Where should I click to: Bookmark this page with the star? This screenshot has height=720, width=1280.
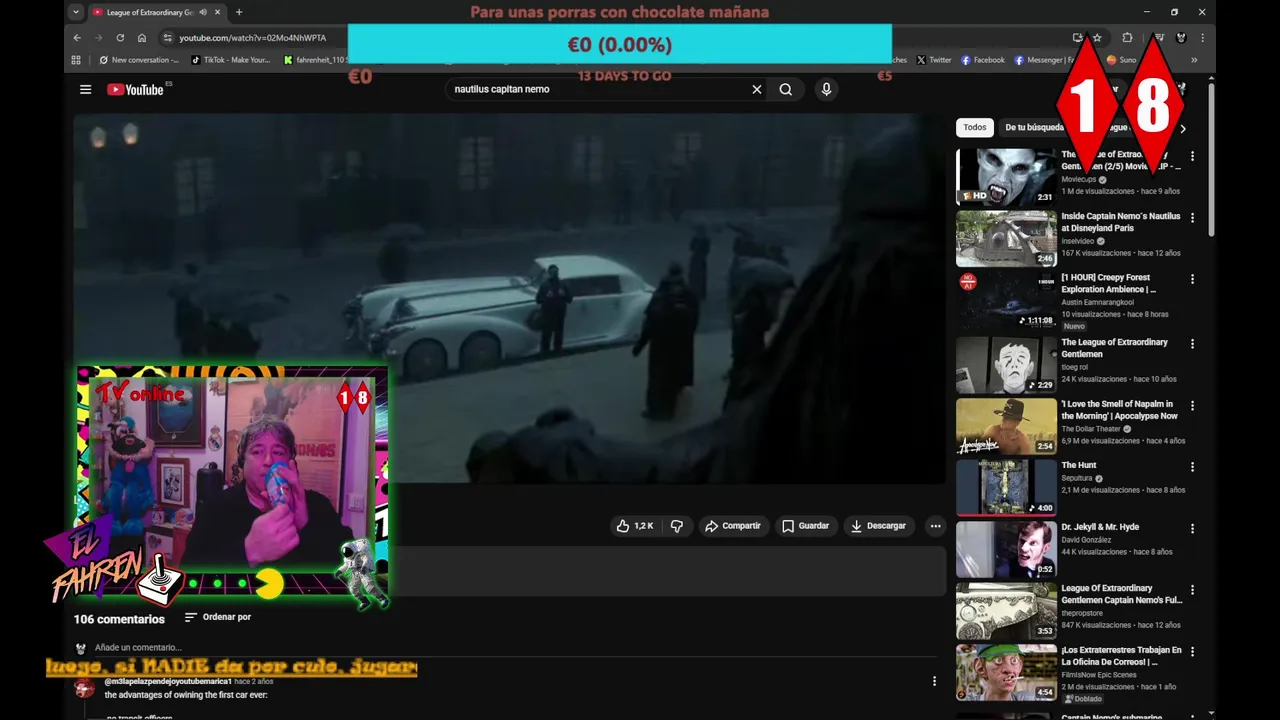tap(1097, 38)
